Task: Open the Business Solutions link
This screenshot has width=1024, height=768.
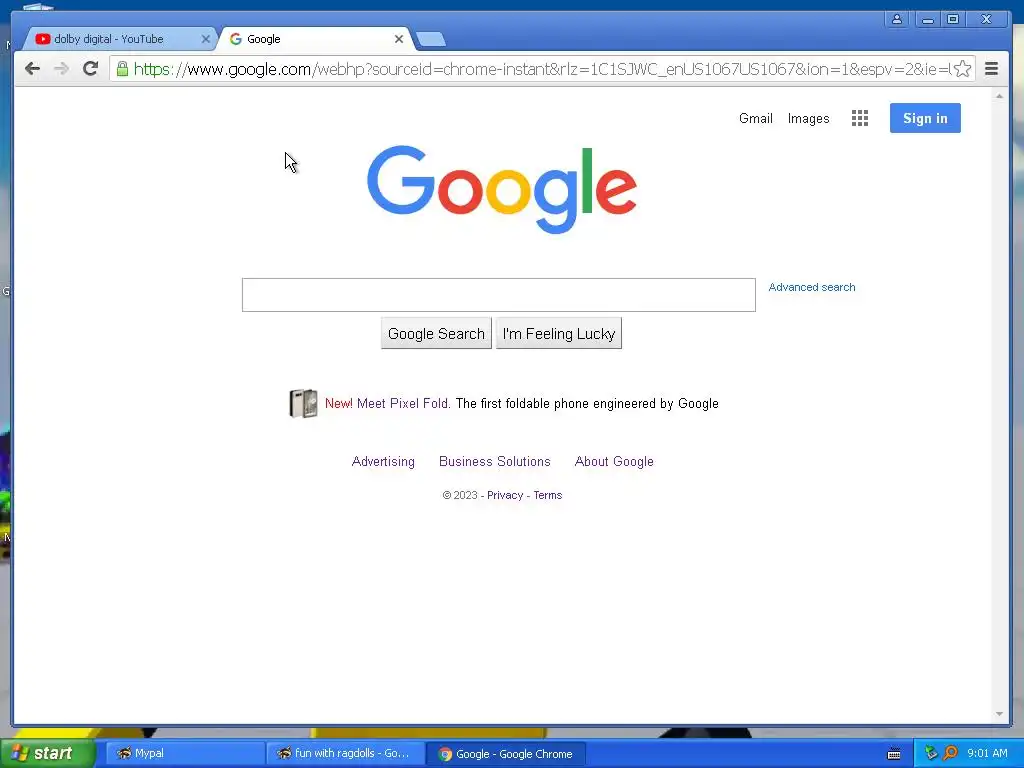Action: click(x=494, y=461)
